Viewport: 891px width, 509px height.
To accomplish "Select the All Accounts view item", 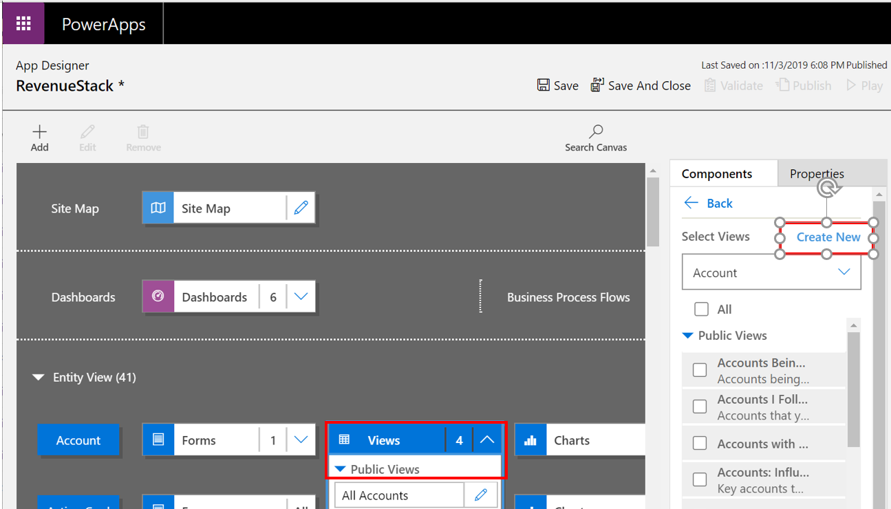I will tap(399, 495).
